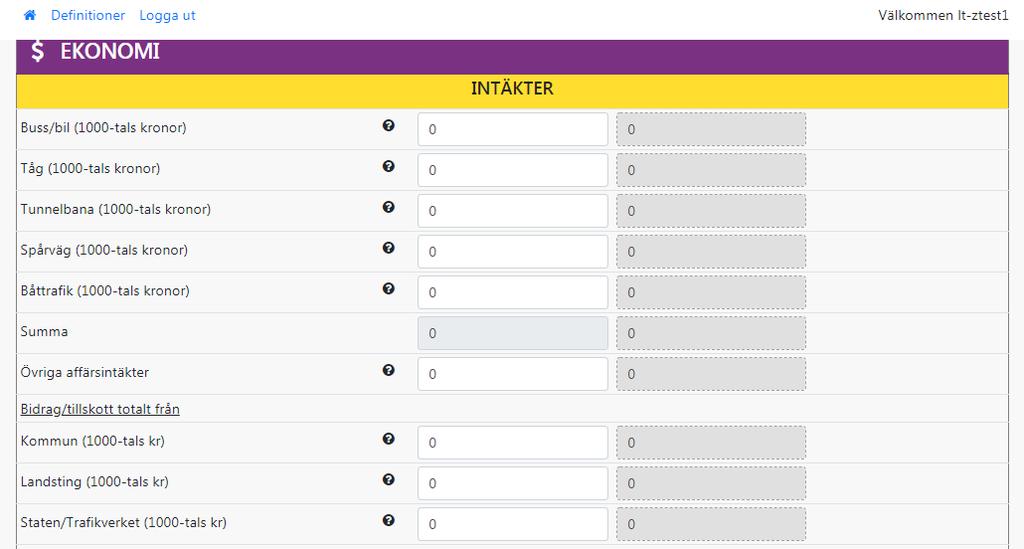Select the Tåg kronor input box

(513, 170)
